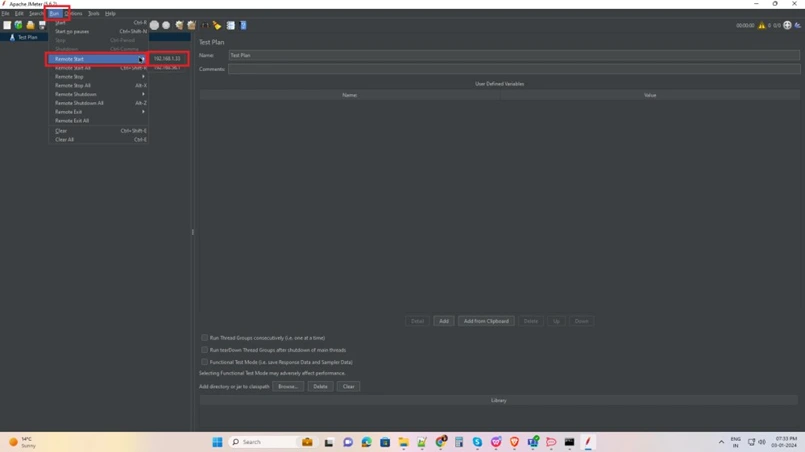Click Browse button for classpath
This screenshot has height=452, width=805.
[x=288, y=386]
